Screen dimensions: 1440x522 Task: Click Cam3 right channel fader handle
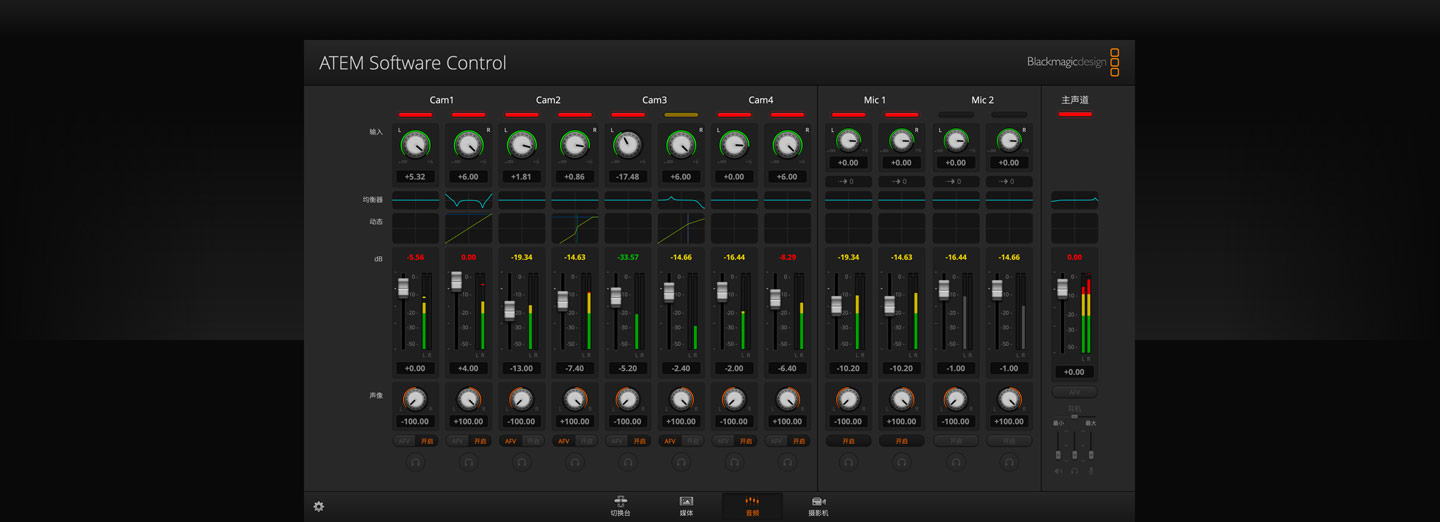coord(668,292)
